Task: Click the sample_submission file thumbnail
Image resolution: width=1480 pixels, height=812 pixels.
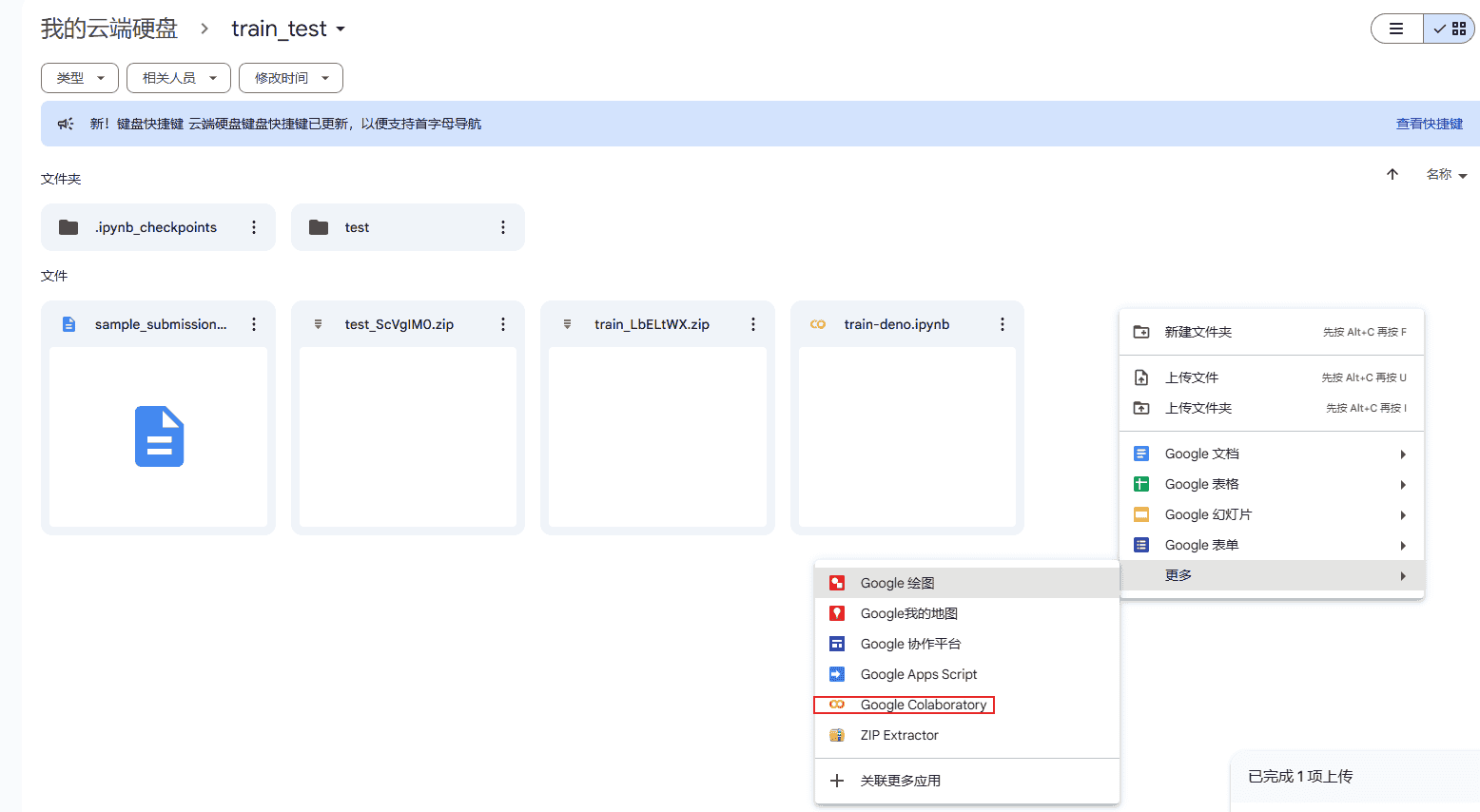Action: (158, 435)
